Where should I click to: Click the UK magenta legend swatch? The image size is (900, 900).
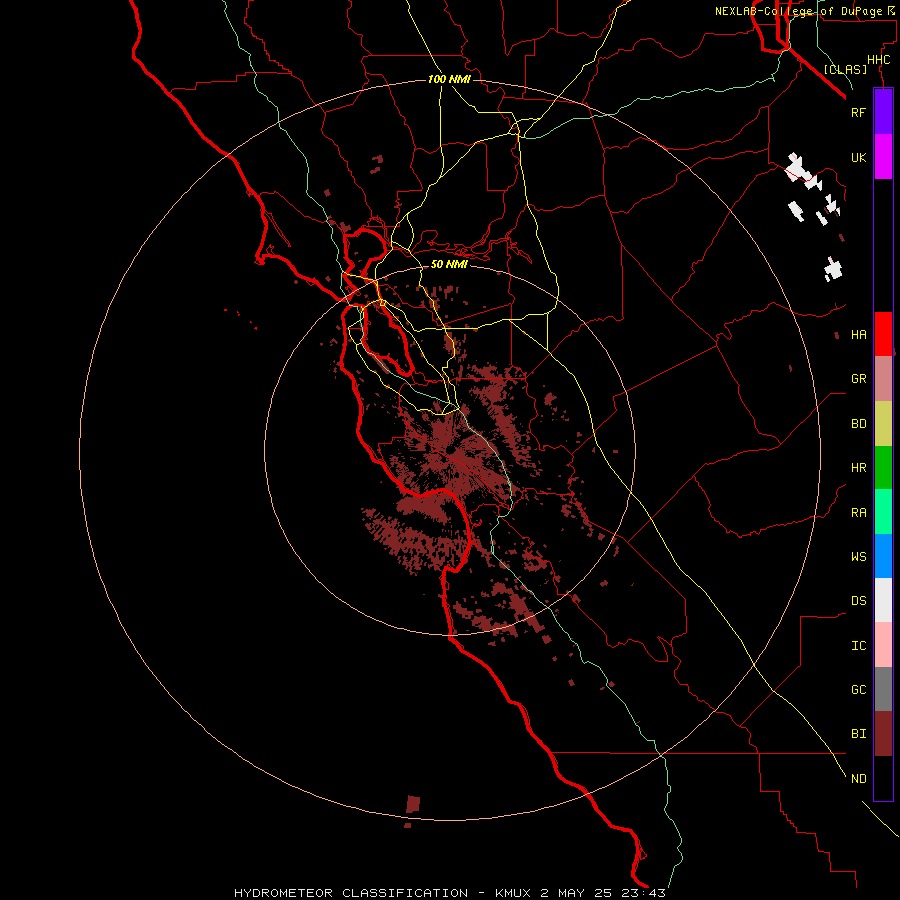pos(883,157)
